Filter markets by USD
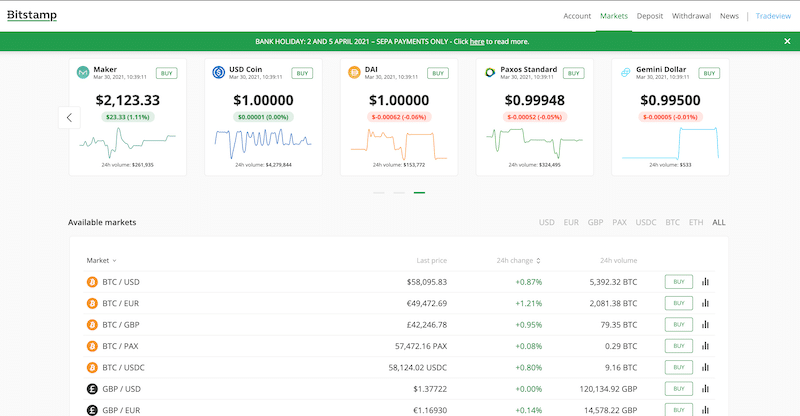 [546, 223]
